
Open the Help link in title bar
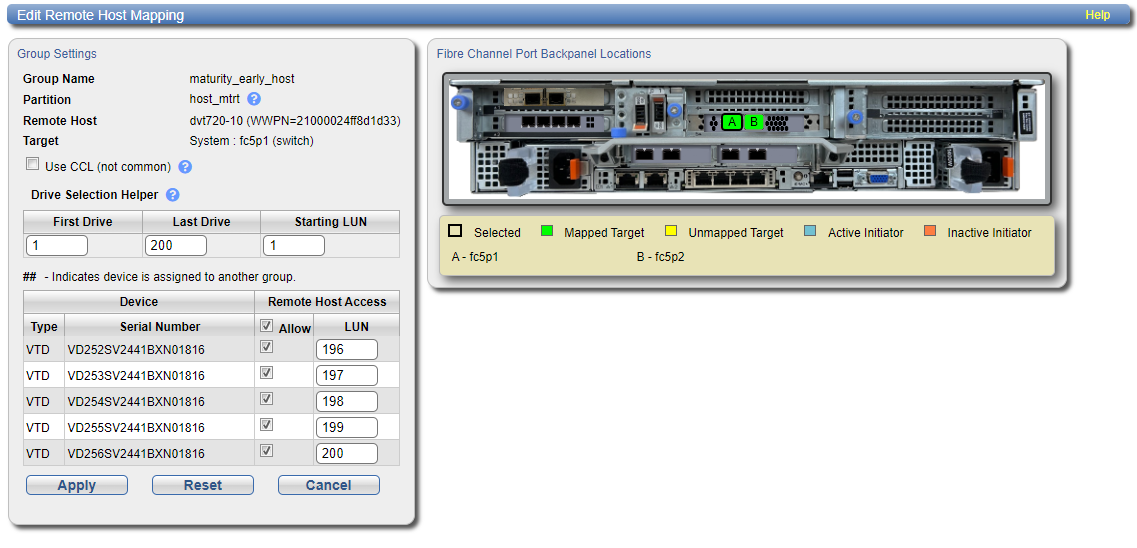[1097, 15]
